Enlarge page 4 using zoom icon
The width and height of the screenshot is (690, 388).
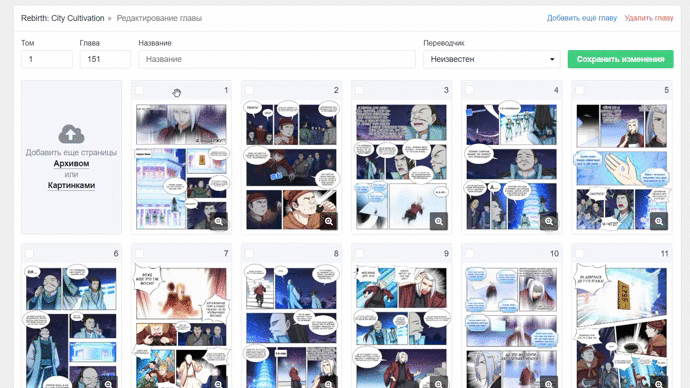549,221
